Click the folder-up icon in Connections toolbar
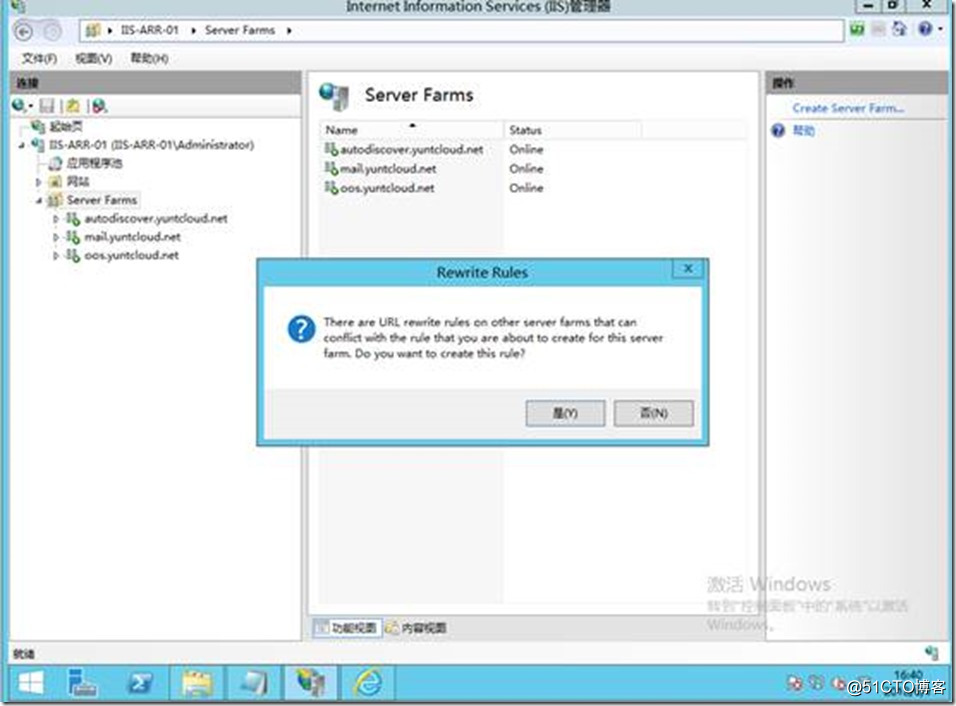This screenshot has width=956, height=706. click(73, 106)
